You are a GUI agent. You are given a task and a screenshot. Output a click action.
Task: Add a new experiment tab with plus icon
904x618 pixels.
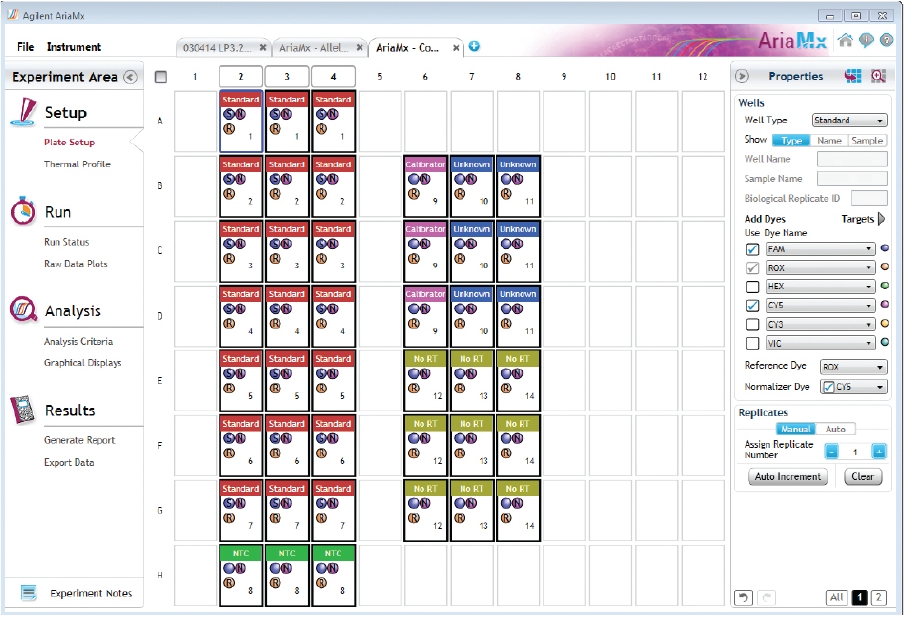pos(474,46)
